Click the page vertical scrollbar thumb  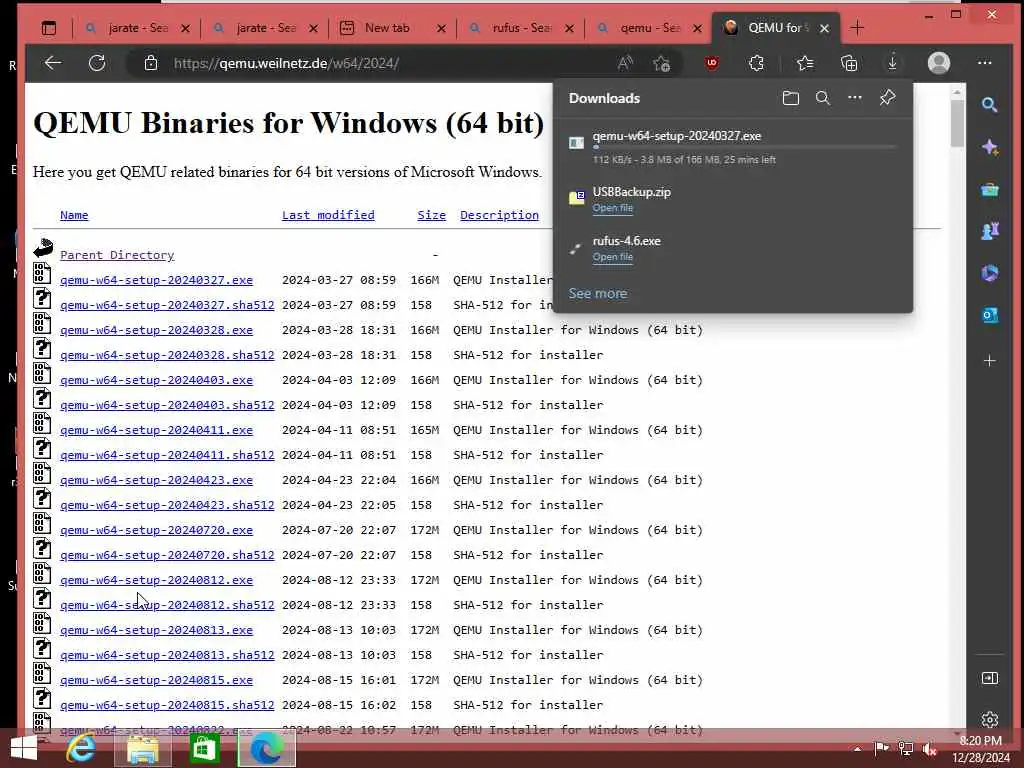tap(957, 123)
